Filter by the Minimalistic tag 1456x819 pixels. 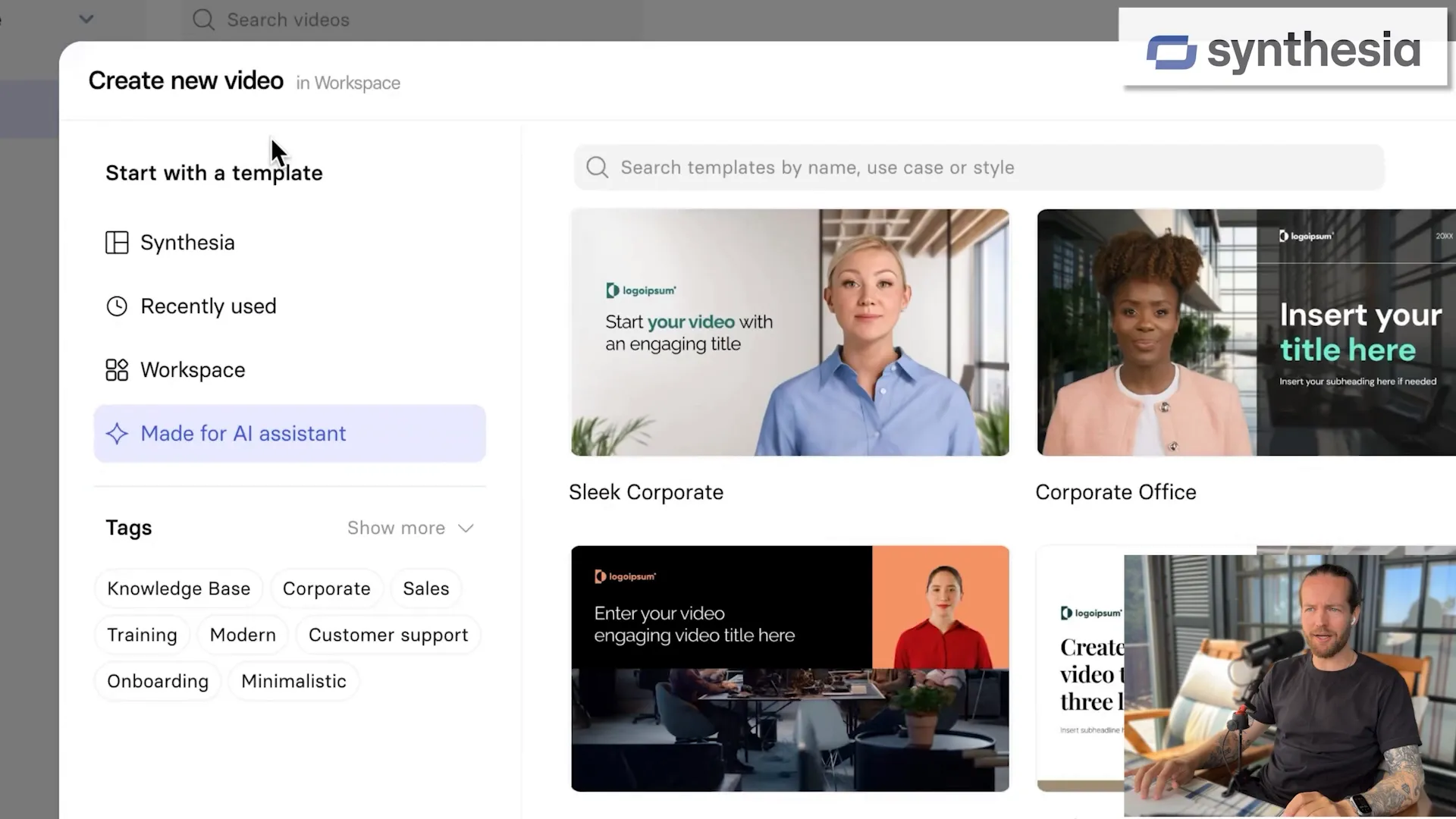(293, 682)
